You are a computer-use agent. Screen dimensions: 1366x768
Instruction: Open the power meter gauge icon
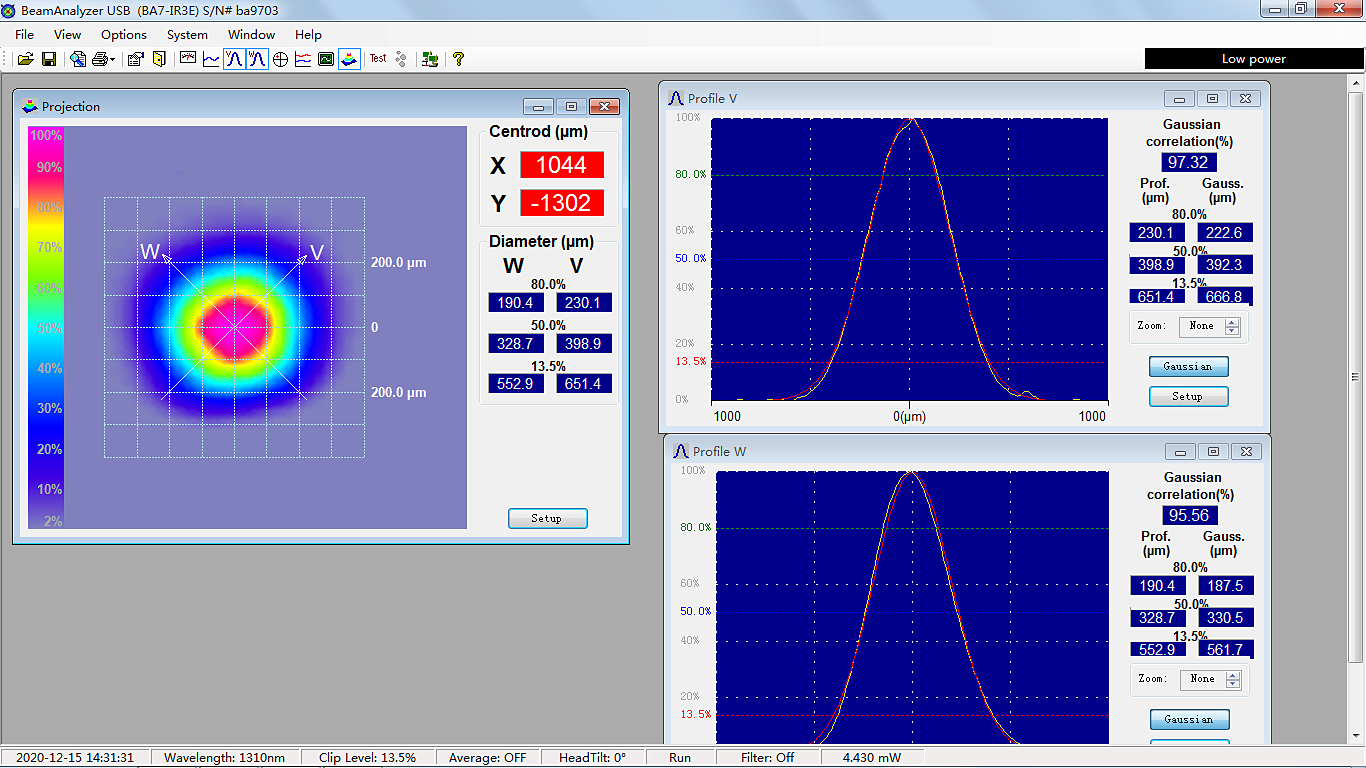pyautogui.click(x=187, y=59)
